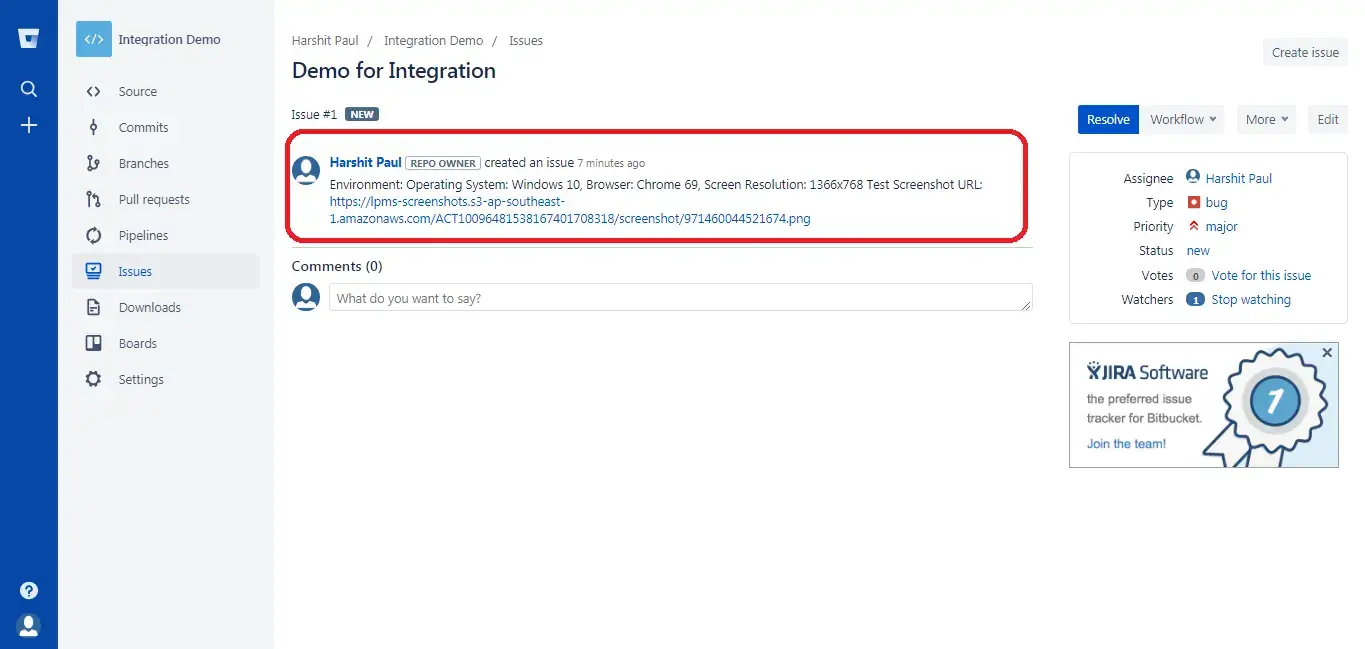The width and height of the screenshot is (1365, 649).
Task: Switch to the Issues section
Action: 135,271
